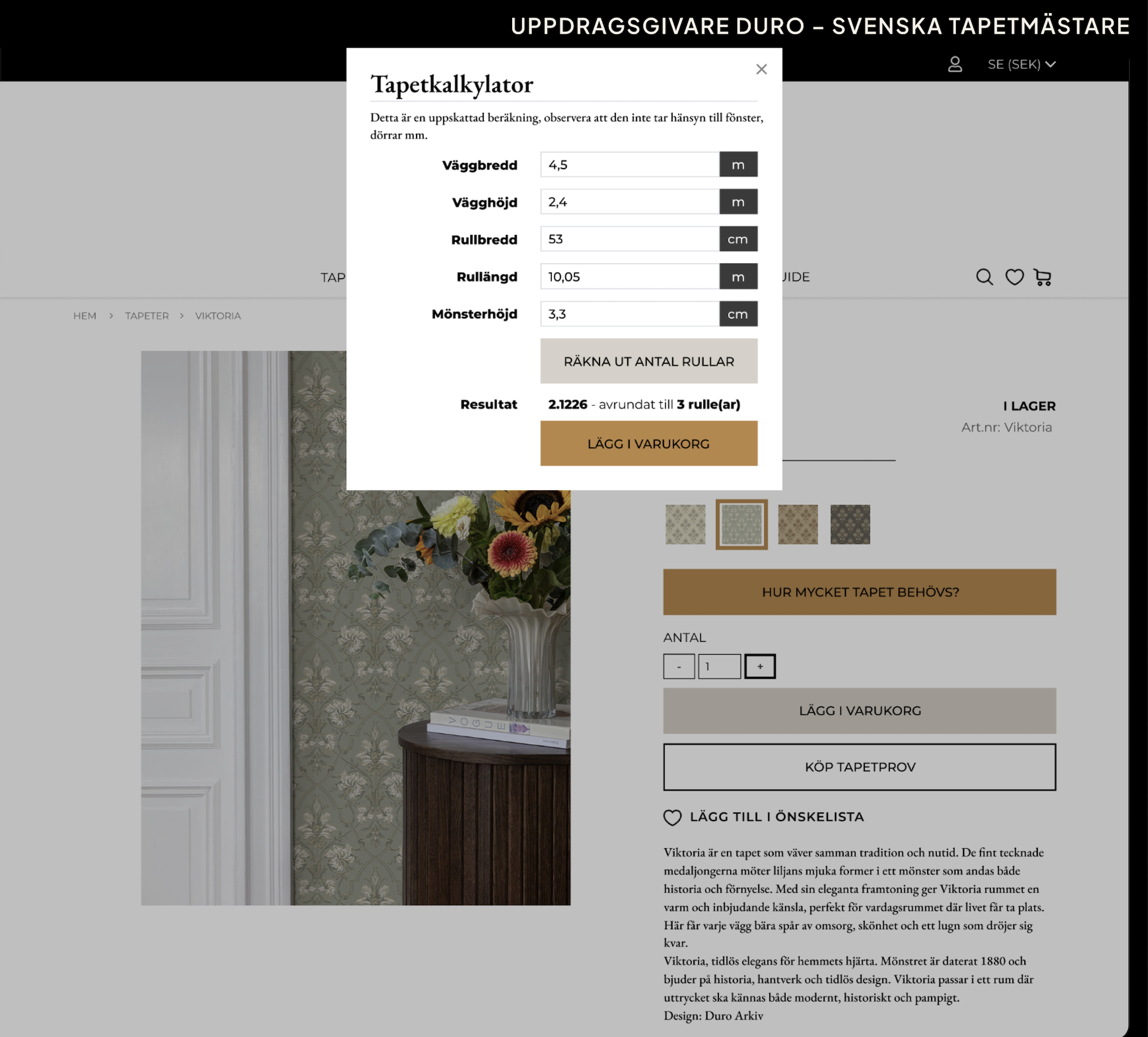Viewport: 1148px width, 1037px height.
Task: Open the shopping cart icon
Action: tap(1043, 277)
